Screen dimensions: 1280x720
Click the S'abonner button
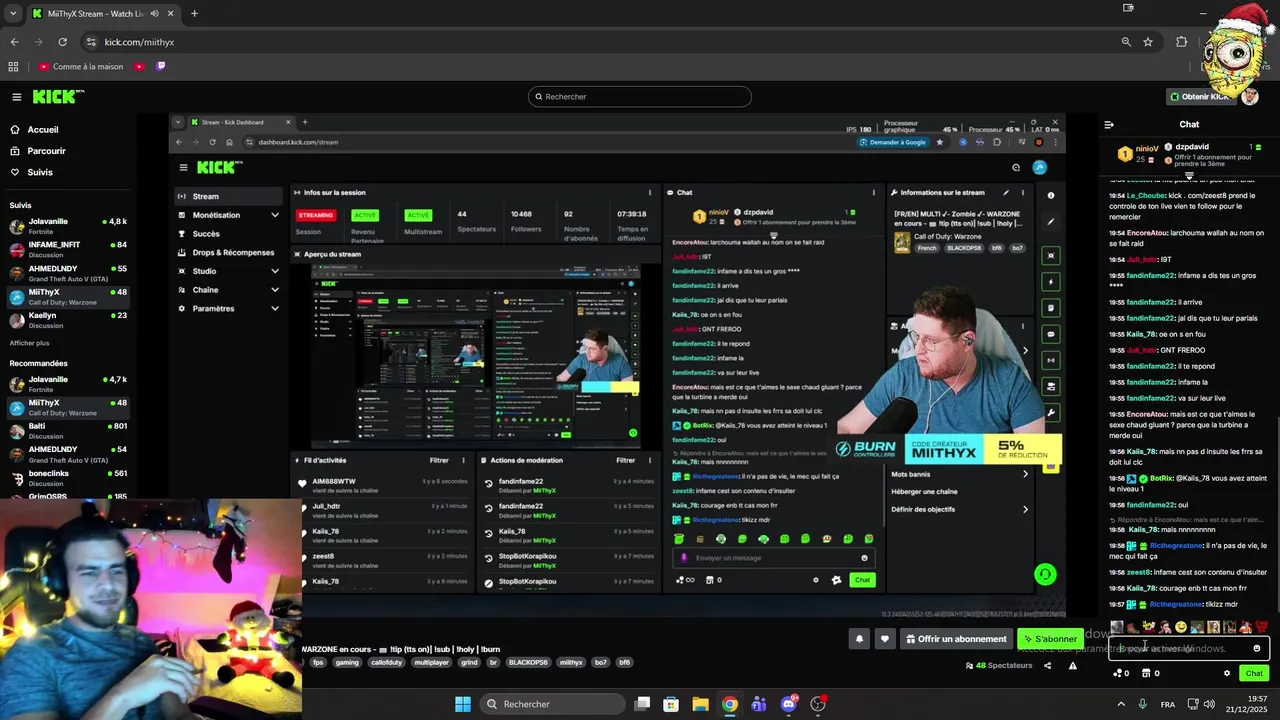1049,639
